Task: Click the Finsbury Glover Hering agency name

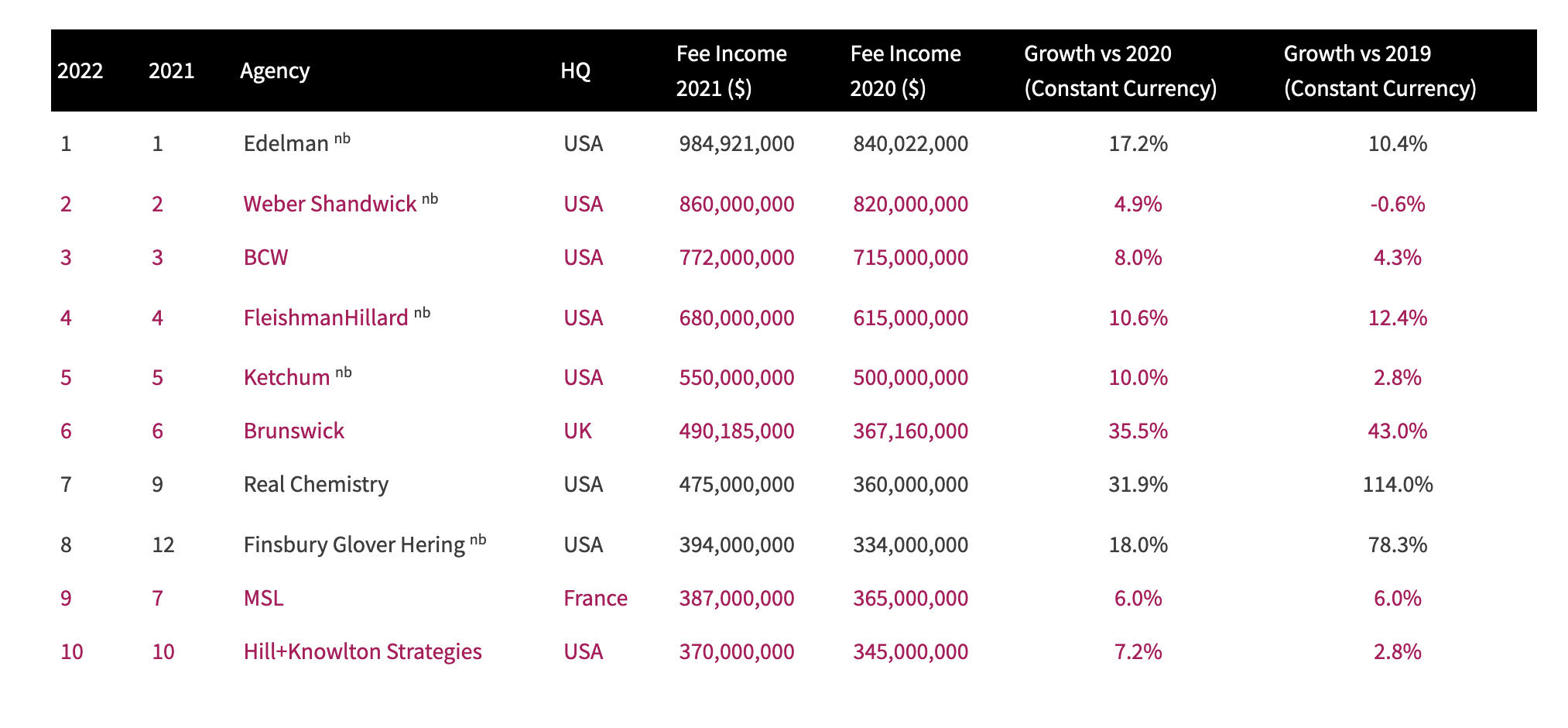Action: point(354,545)
